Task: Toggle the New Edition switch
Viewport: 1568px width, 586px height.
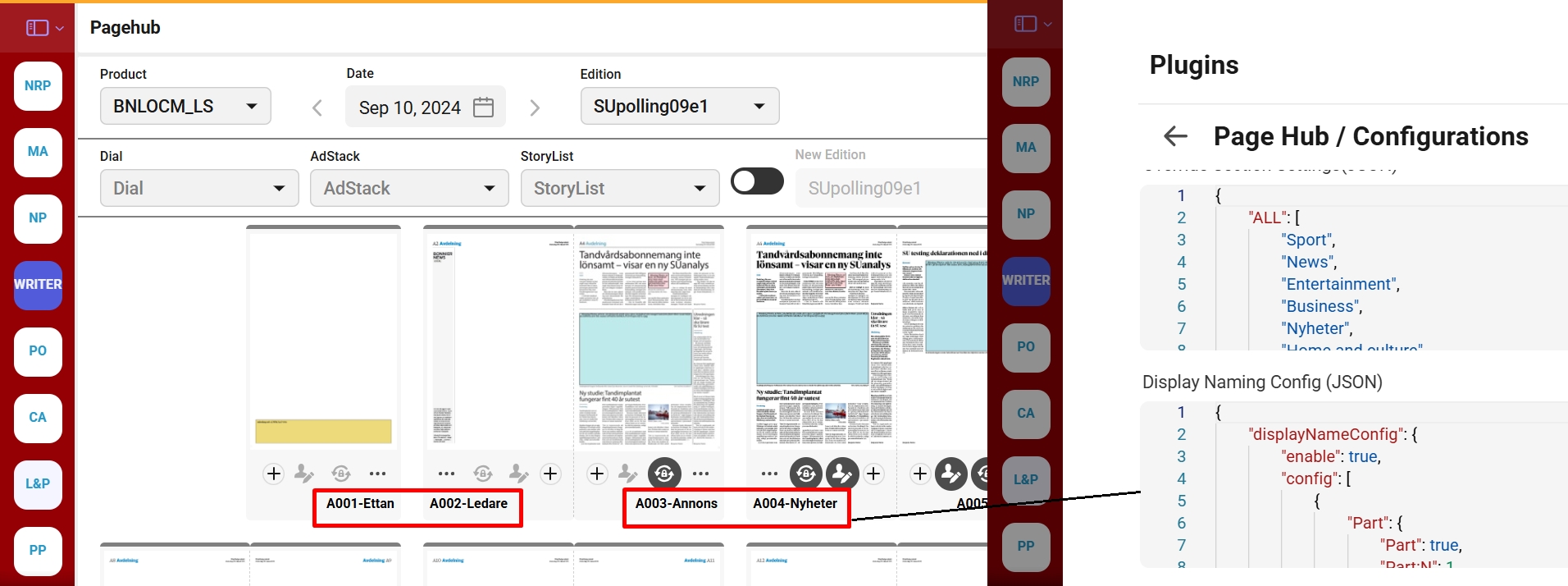Action: (757, 181)
